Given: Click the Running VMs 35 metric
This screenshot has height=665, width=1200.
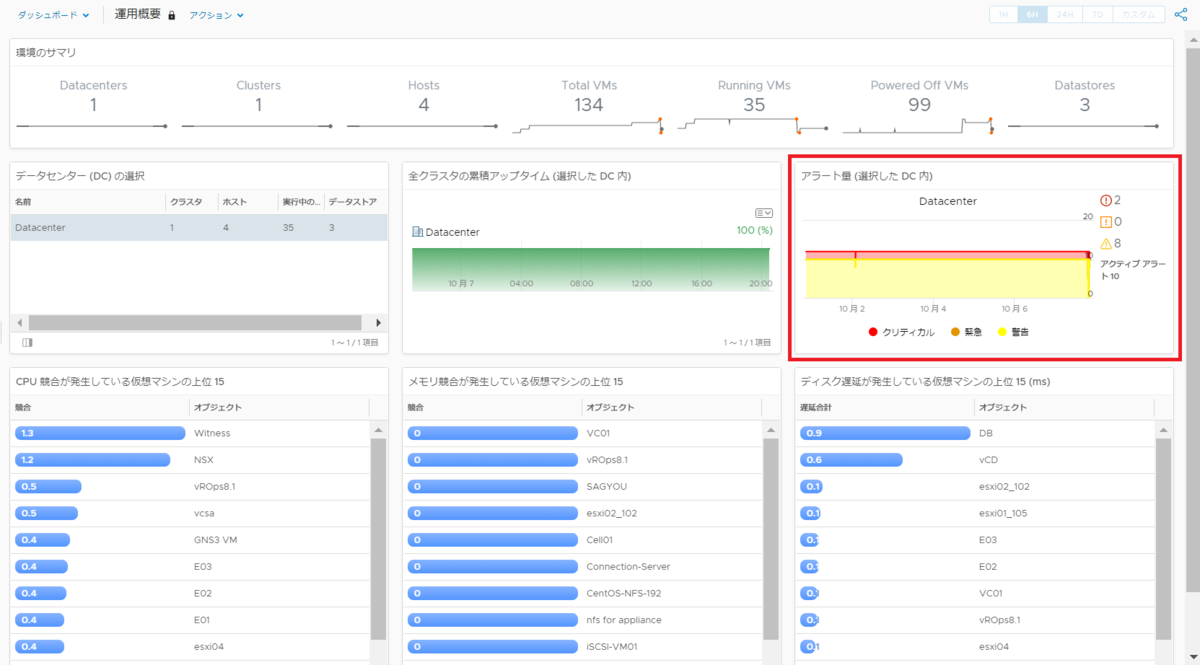Looking at the screenshot, I should pos(754,104).
